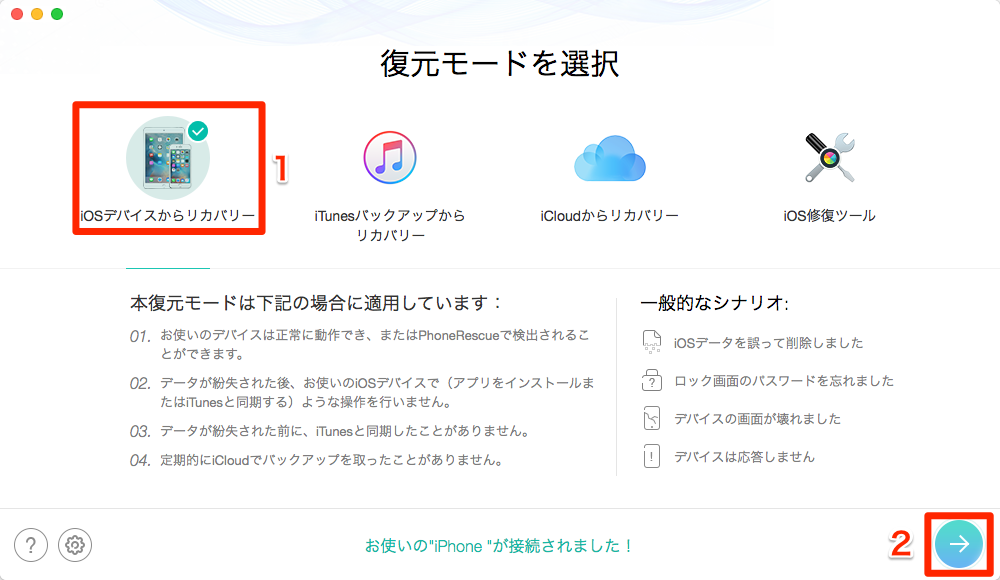Viewport: 1000px width, 580px height.
Task: Proceed with the blue arrow button
Action: 959,544
